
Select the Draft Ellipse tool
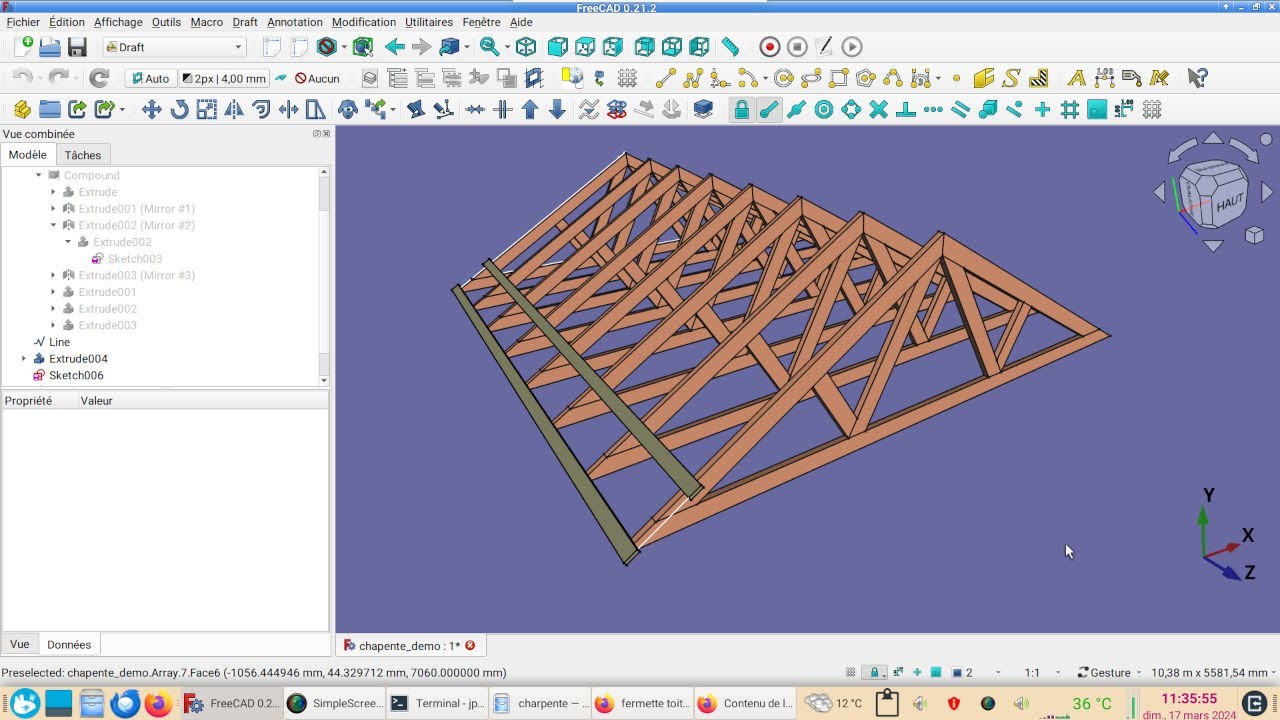click(811, 78)
